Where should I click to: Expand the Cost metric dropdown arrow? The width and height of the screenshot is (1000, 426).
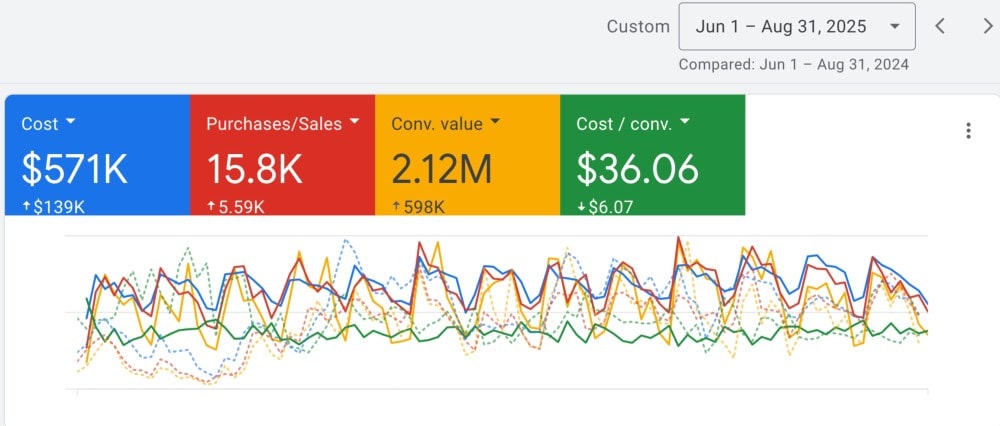(71, 123)
